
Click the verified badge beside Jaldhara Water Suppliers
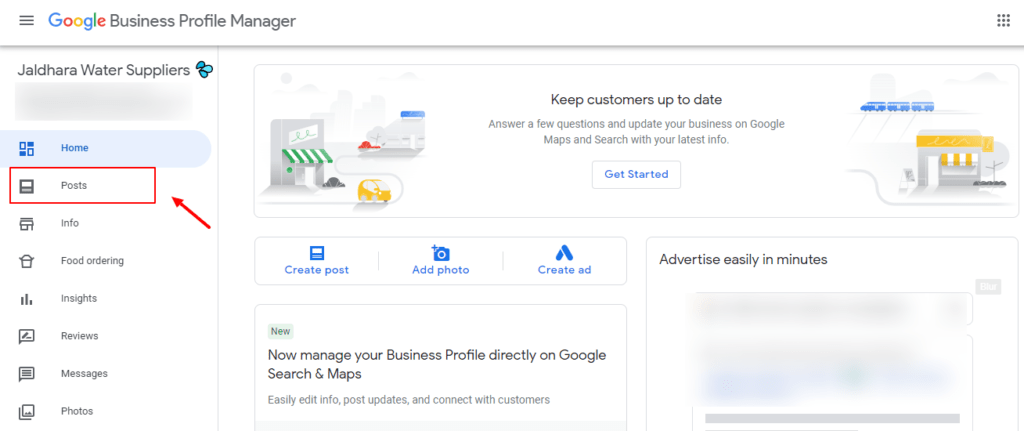pos(204,70)
